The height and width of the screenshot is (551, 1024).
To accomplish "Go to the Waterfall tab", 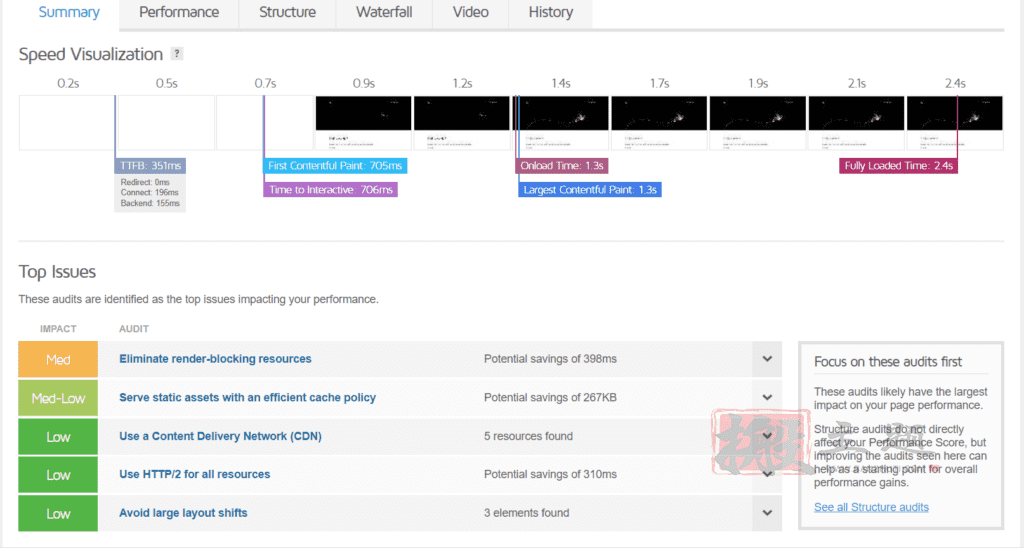I will pos(384,12).
